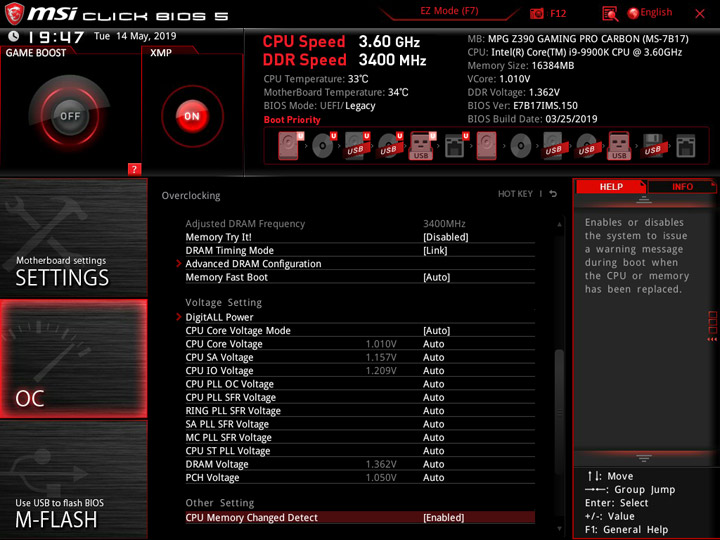Open the BIOS search icon
The height and width of the screenshot is (540, 720).
[x=610, y=14]
